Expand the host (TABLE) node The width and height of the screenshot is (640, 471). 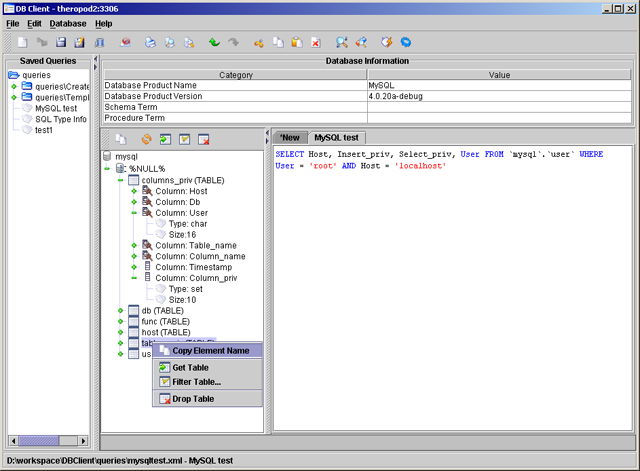click(x=120, y=332)
